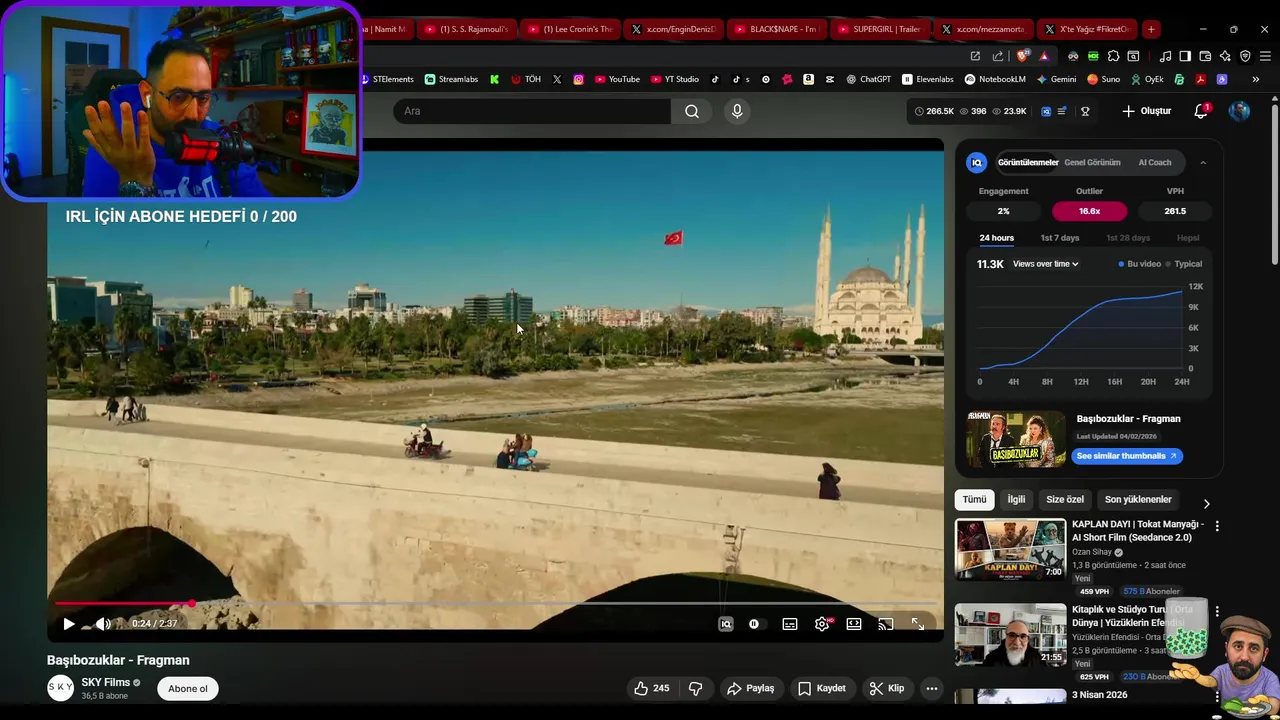Open the vidIQ icon in the player controls
The height and width of the screenshot is (720, 1280).
[726, 624]
